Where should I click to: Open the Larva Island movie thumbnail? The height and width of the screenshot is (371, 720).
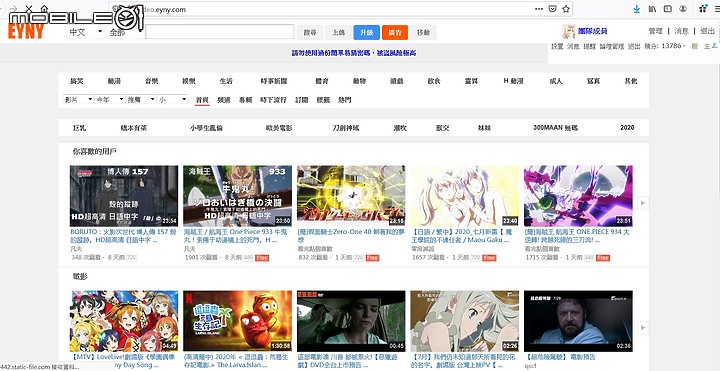[237, 321]
